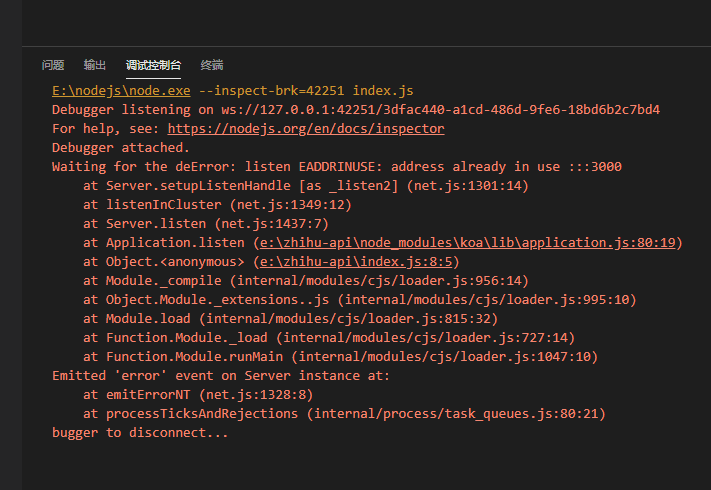Open the koa application.js:80:19 file link
Image resolution: width=711 pixels, height=490 pixels.
[466, 243]
